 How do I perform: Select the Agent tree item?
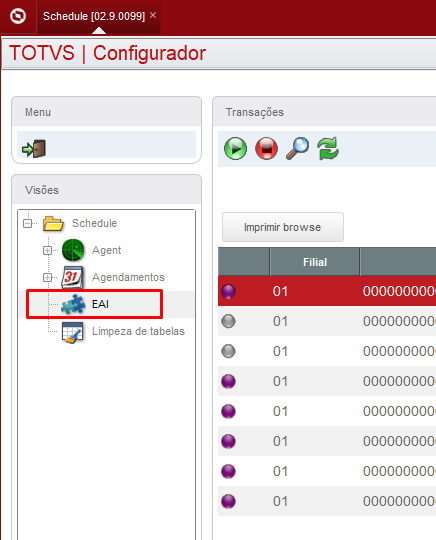(x=106, y=250)
